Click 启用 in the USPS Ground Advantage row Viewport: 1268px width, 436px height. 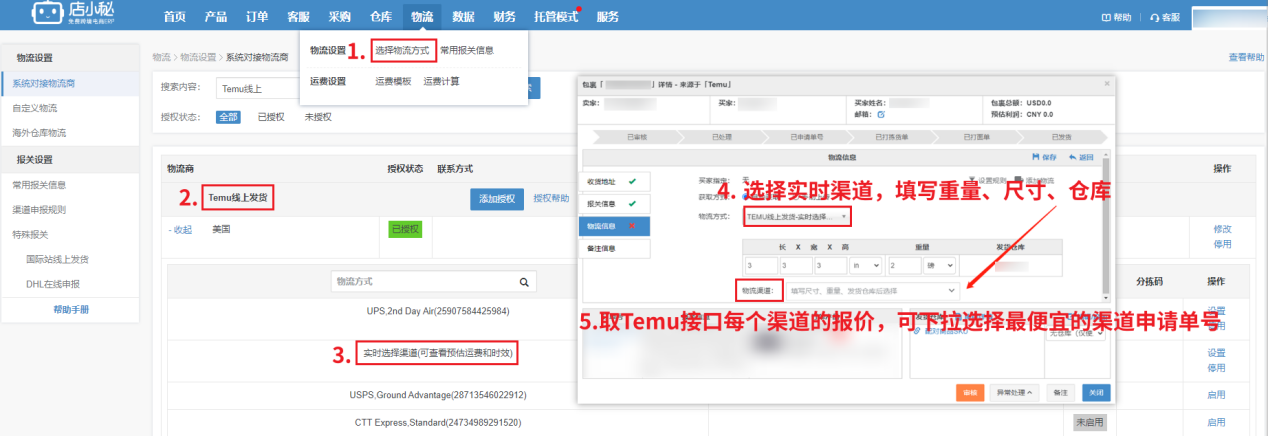(x=1216, y=395)
